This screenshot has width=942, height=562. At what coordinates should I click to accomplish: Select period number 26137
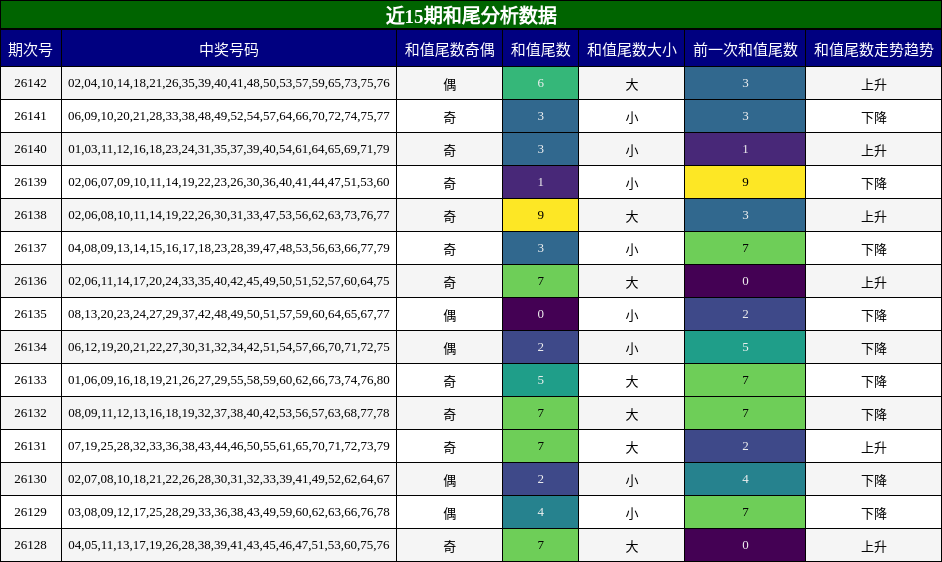(31, 248)
